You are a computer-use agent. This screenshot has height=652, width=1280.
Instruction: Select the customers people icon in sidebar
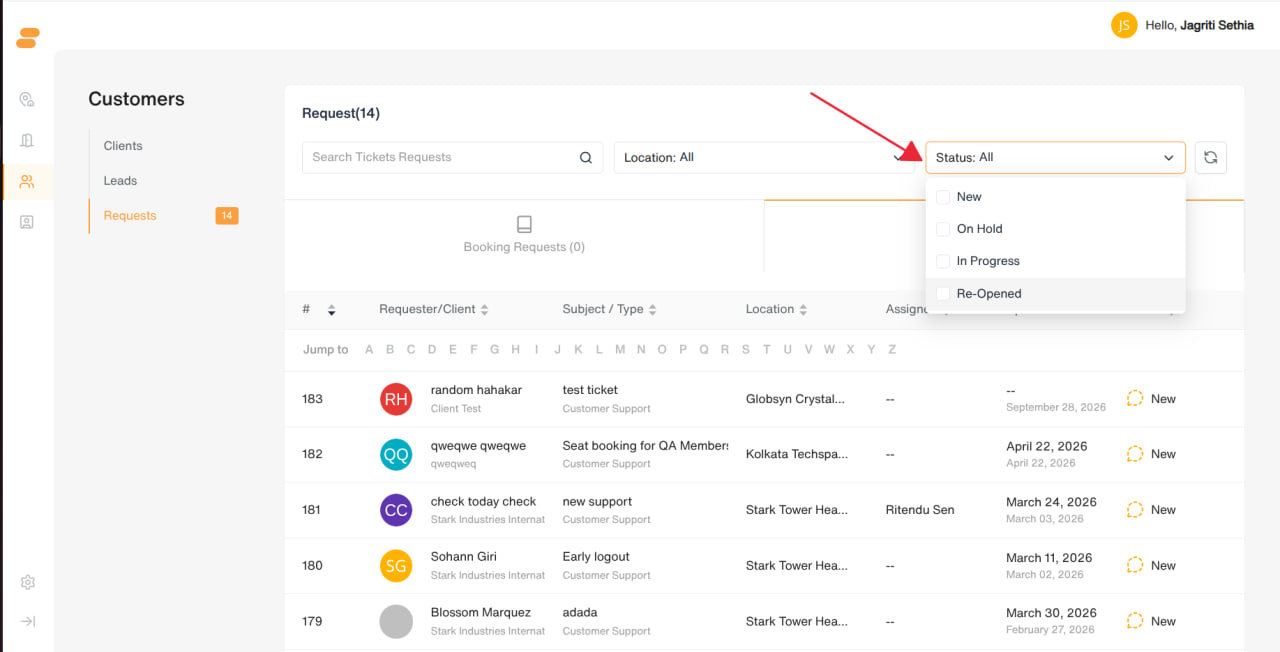click(27, 182)
